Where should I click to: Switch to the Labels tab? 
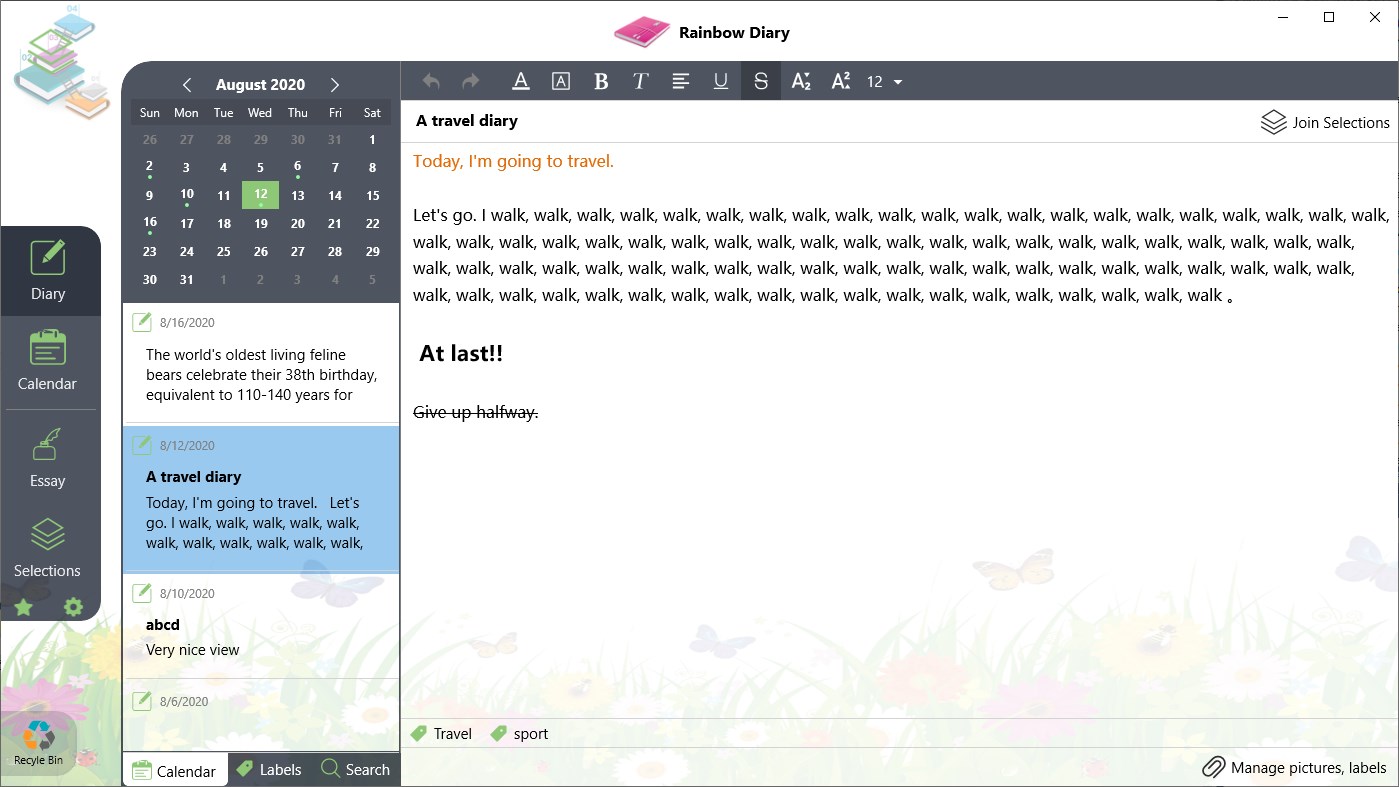pos(268,769)
